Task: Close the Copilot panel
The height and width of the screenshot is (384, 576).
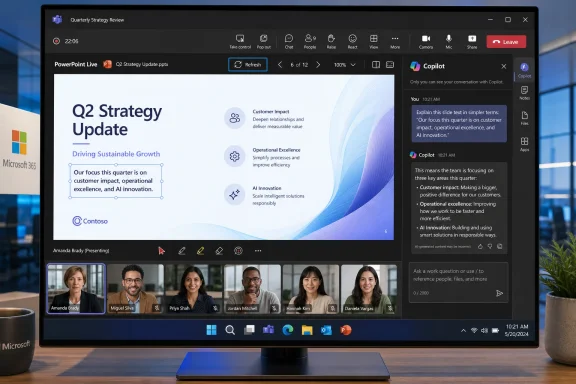Action: (x=504, y=66)
